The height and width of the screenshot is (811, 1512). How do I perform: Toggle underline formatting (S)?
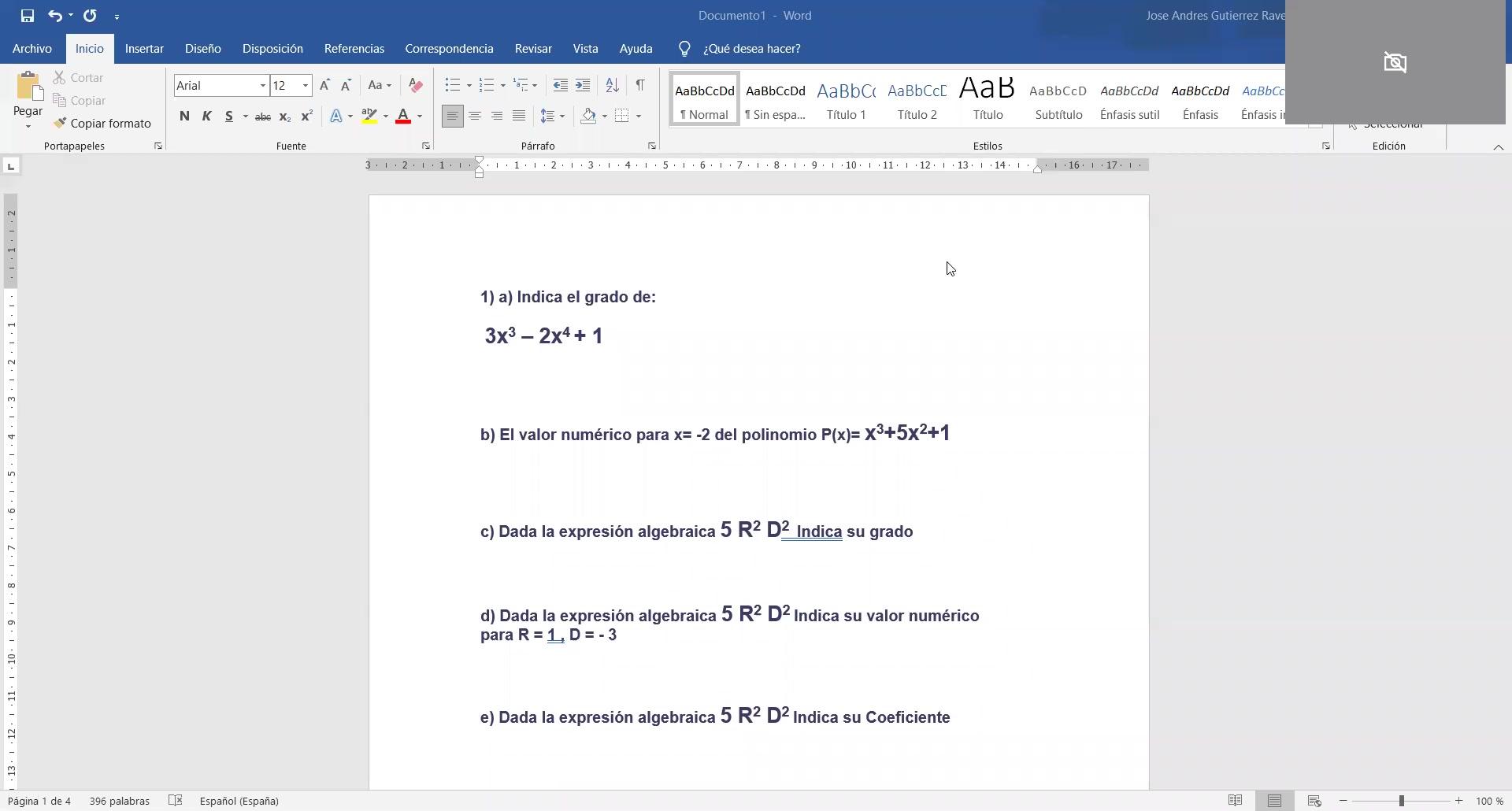(x=229, y=117)
